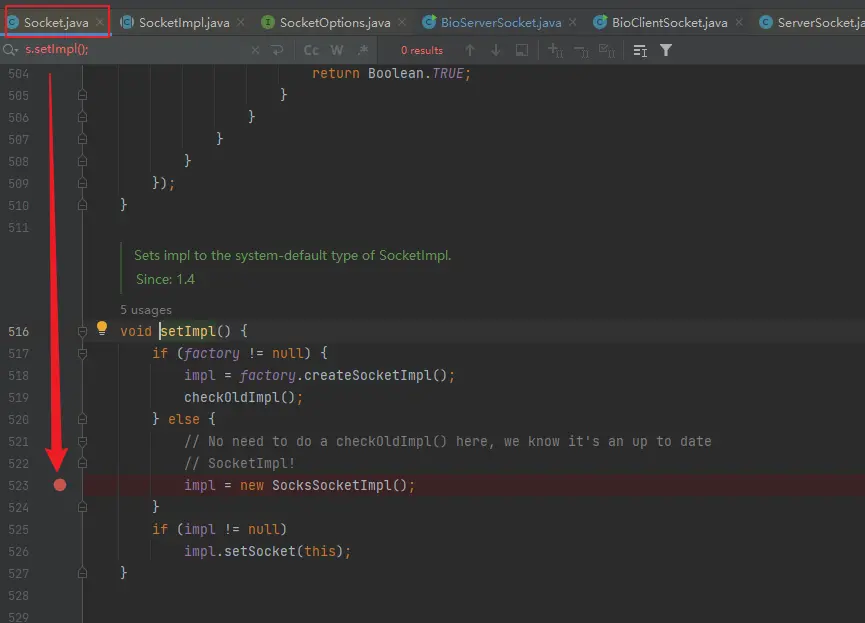The height and width of the screenshot is (623, 865).
Task: Click the yellow intention bulb icon
Action: (102, 328)
